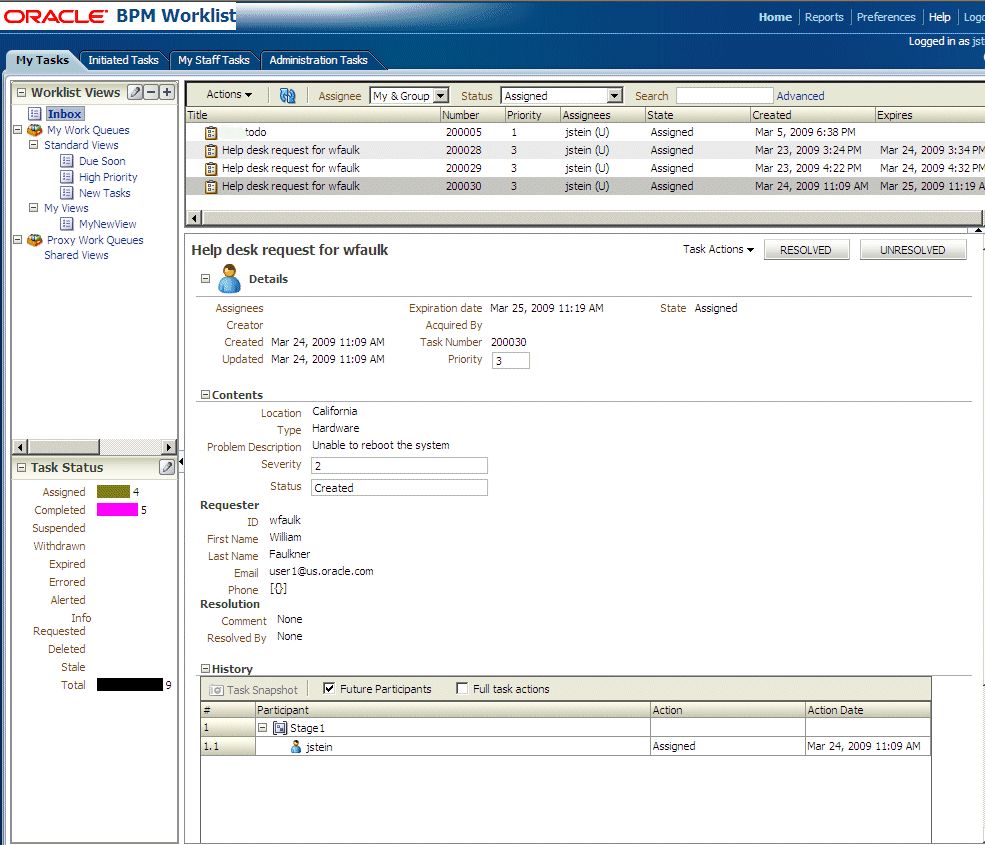Screen dimensions: 985x845
Task: Enable the Full task actions checkbox
Action: [462, 688]
